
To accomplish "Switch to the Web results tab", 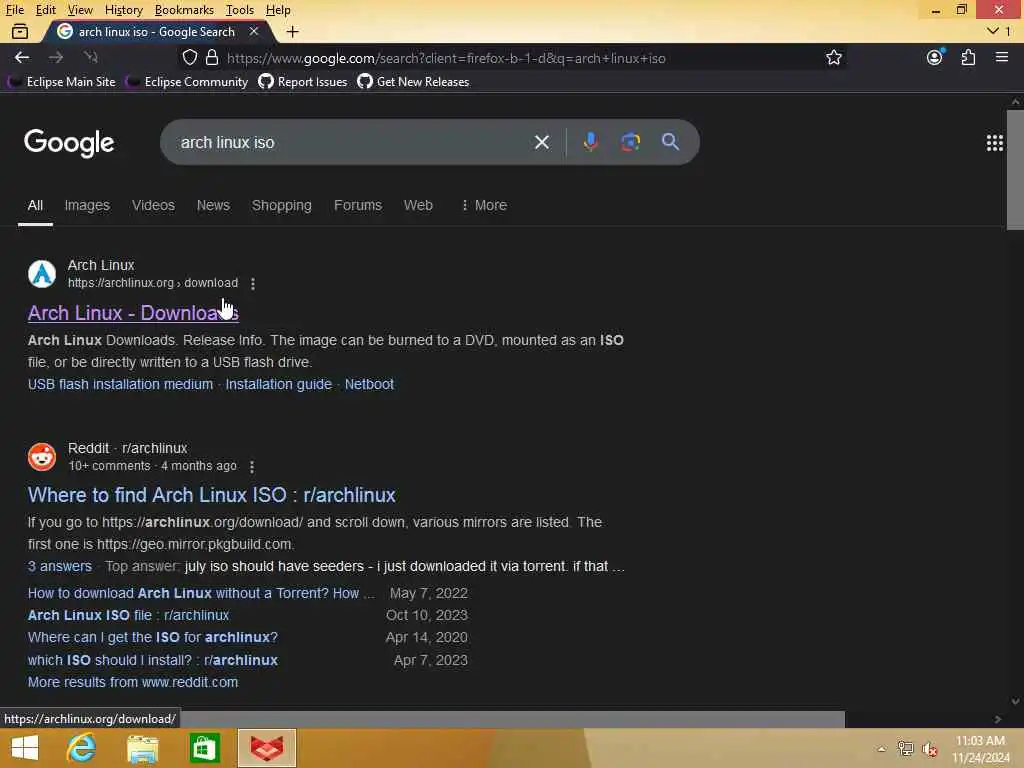I will 418,205.
